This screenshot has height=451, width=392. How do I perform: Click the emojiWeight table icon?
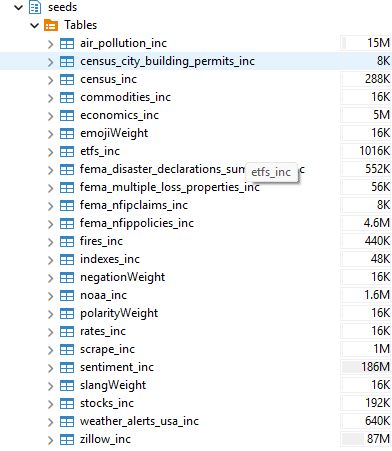click(x=67, y=133)
